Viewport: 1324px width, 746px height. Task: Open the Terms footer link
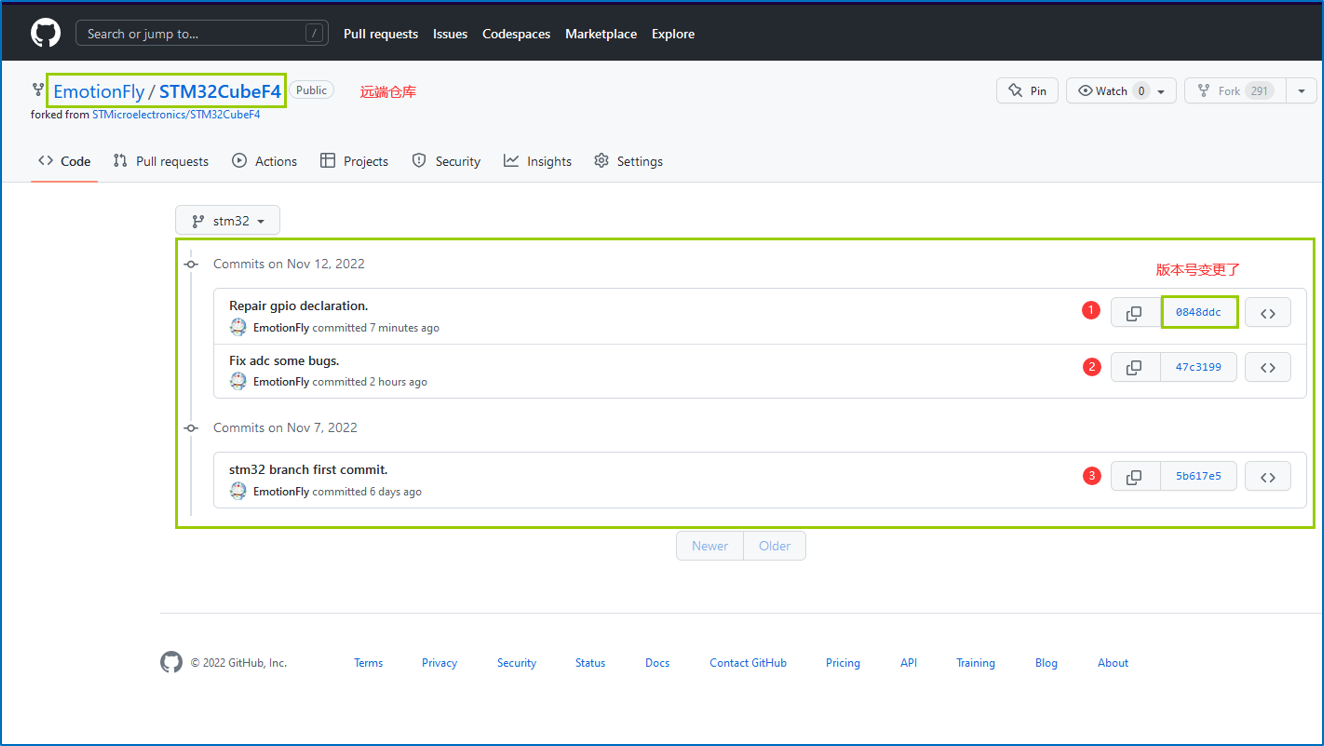tap(368, 663)
